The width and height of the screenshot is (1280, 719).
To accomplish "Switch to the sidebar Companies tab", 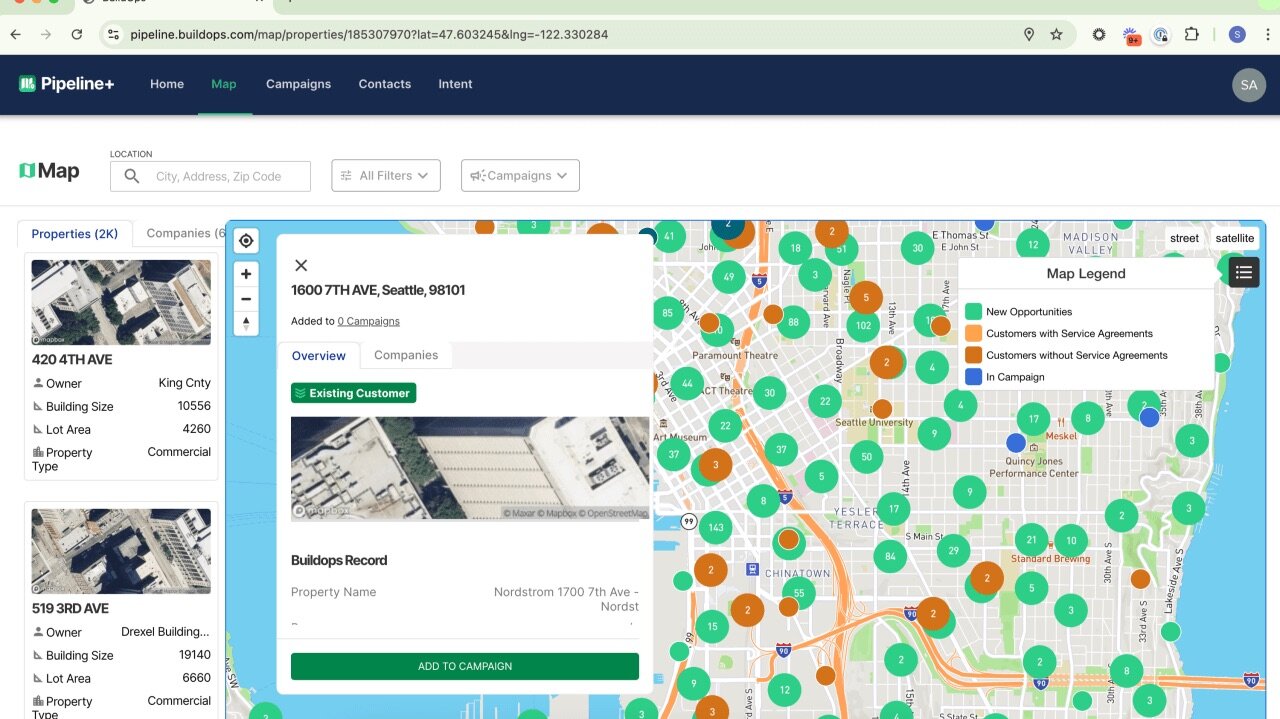I will tap(180, 234).
